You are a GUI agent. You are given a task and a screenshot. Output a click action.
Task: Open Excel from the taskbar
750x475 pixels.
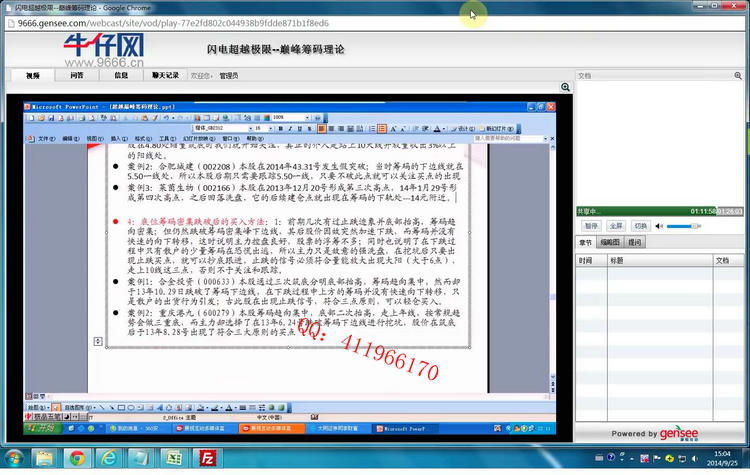coord(174,458)
